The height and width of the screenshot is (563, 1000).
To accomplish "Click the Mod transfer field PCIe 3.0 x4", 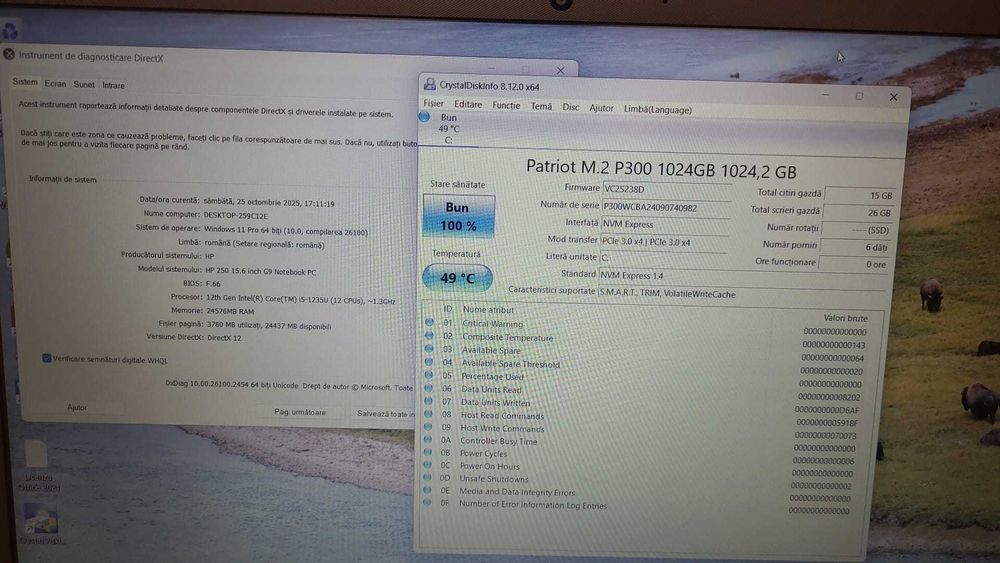I will (x=665, y=242).
